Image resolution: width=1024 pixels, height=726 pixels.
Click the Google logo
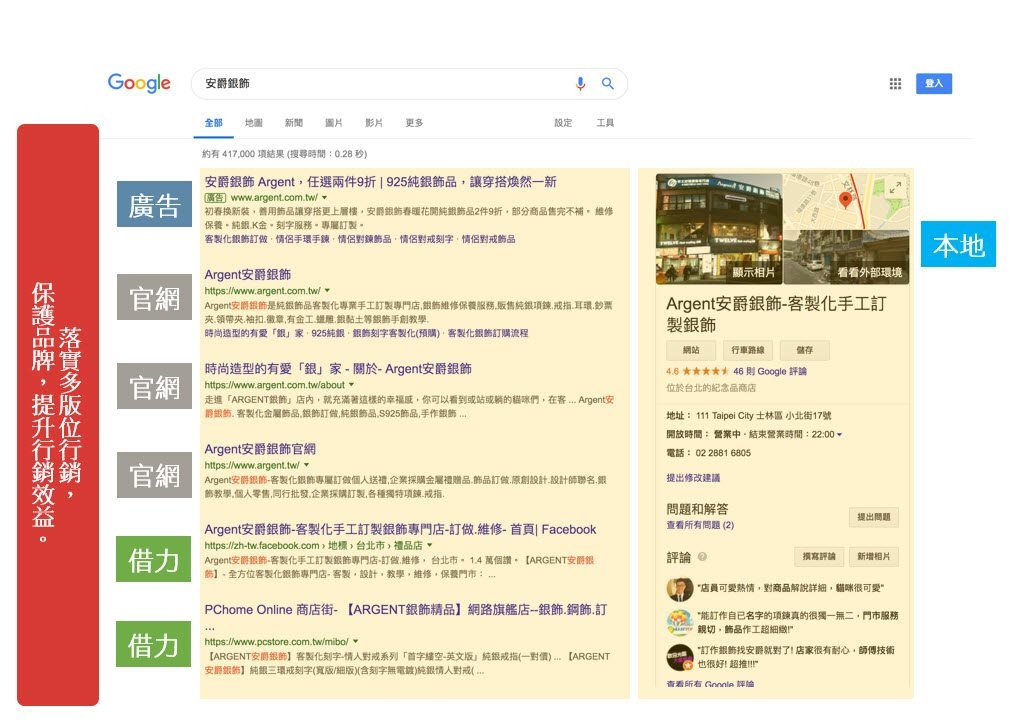[139, 83]
